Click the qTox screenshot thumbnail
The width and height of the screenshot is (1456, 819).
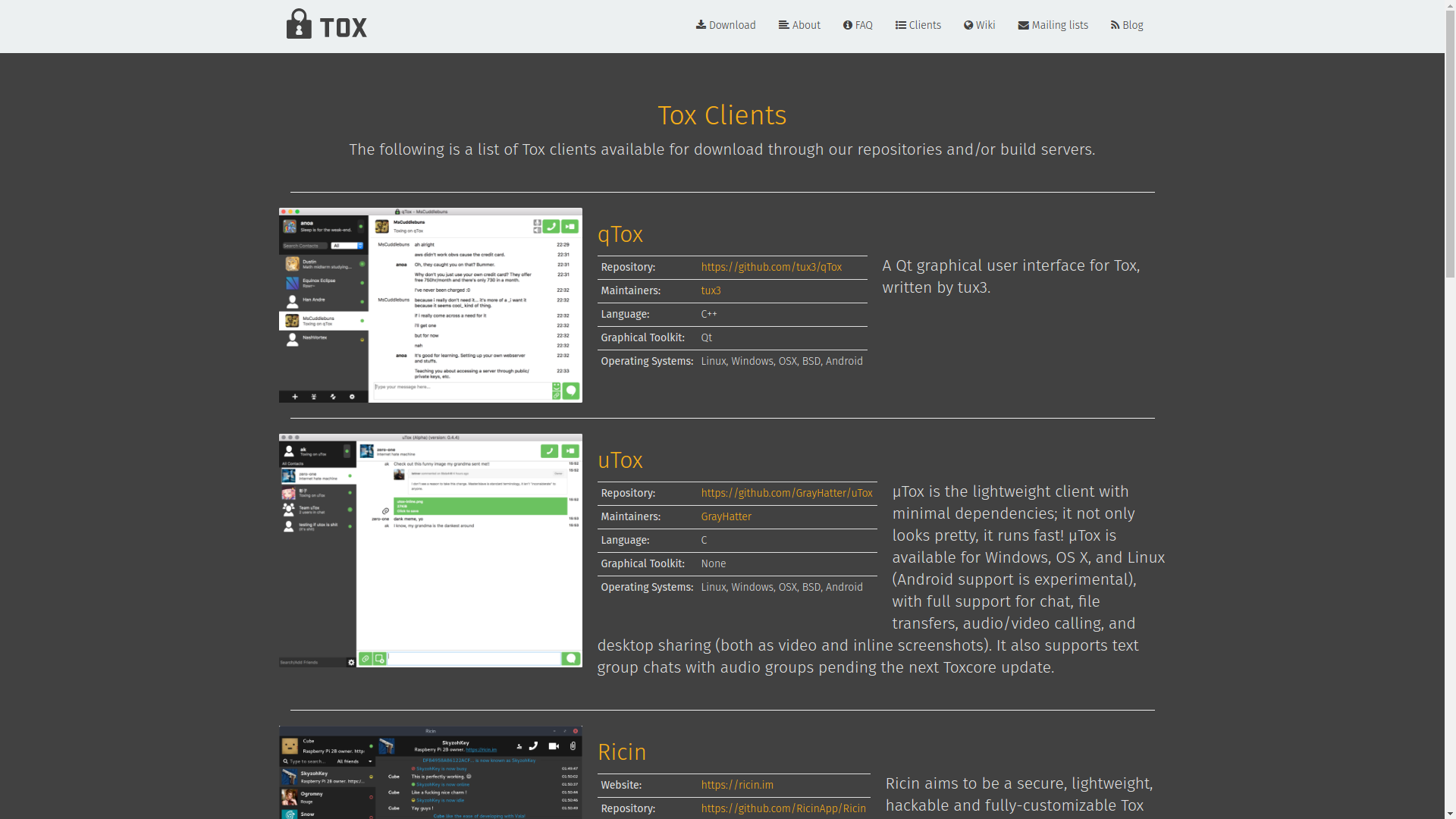coord(430,305)
